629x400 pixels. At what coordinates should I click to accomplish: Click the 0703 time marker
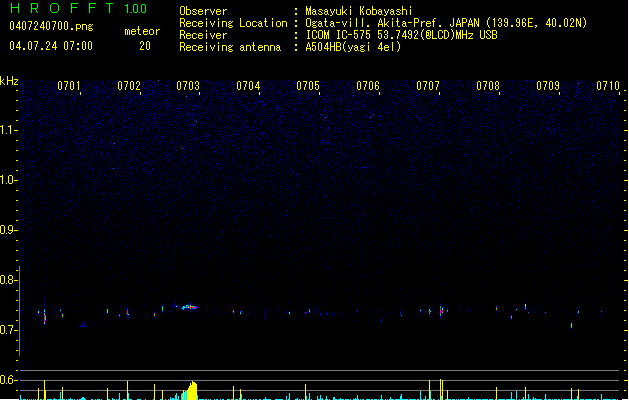[188, 86]
